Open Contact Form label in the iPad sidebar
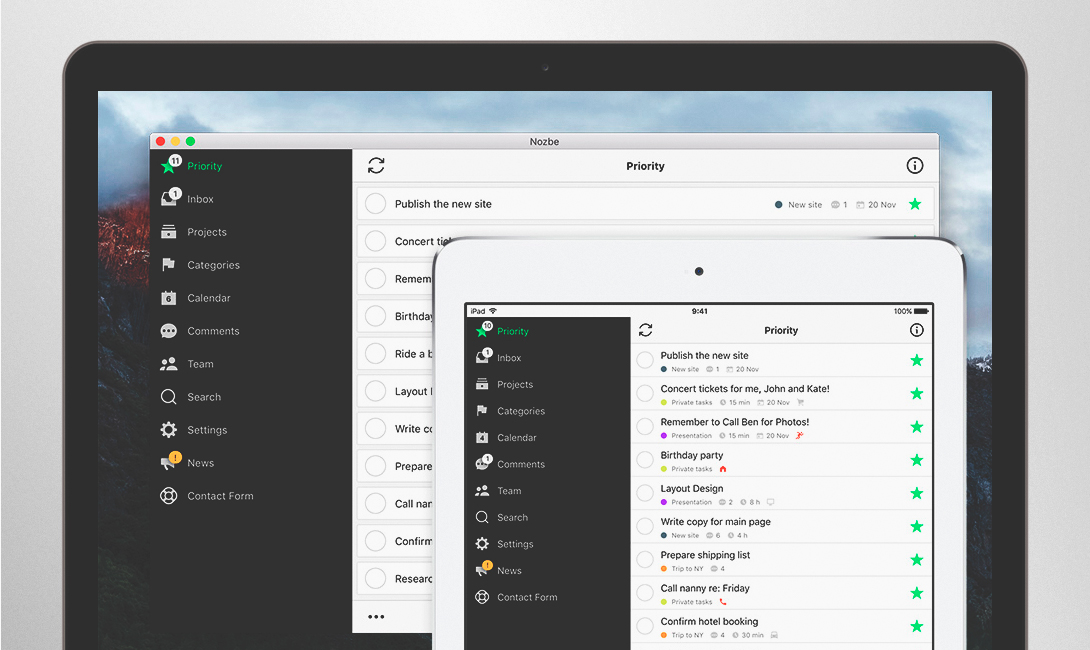Screen dimensions: 1090x650 coord(527,597)
